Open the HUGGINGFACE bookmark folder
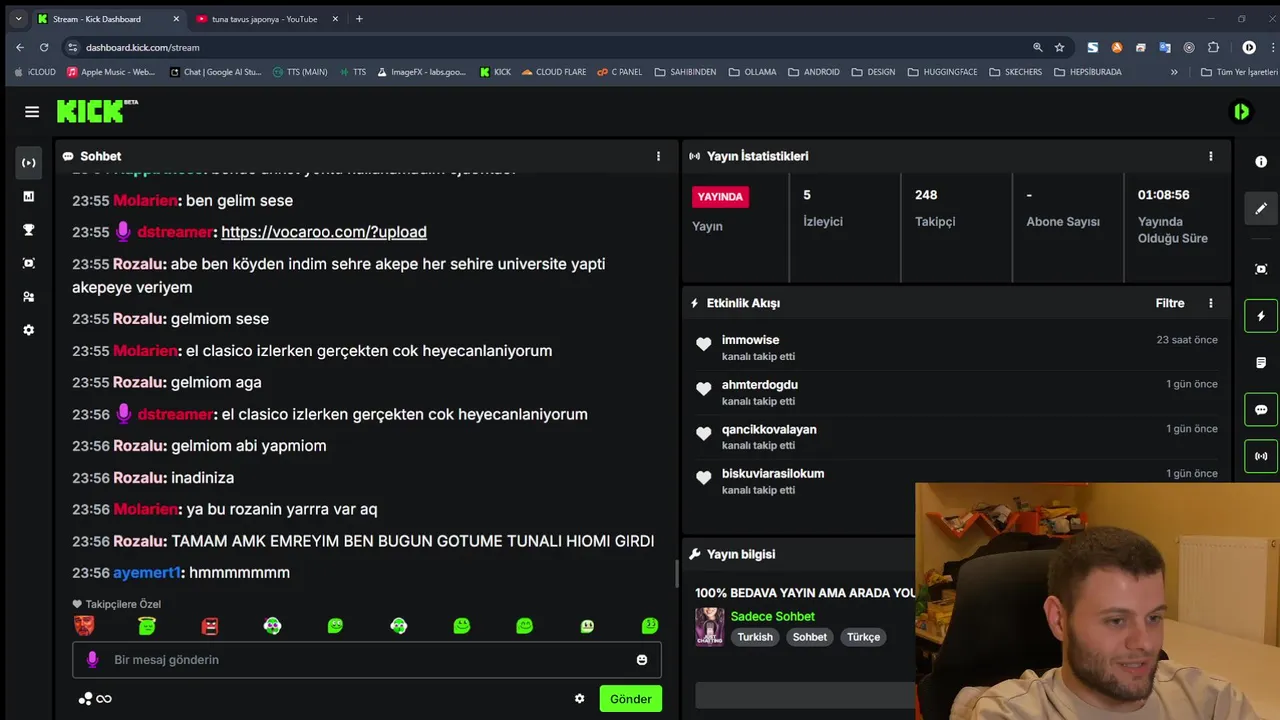This screenshot has width=1280, height=720. [940, 72]
